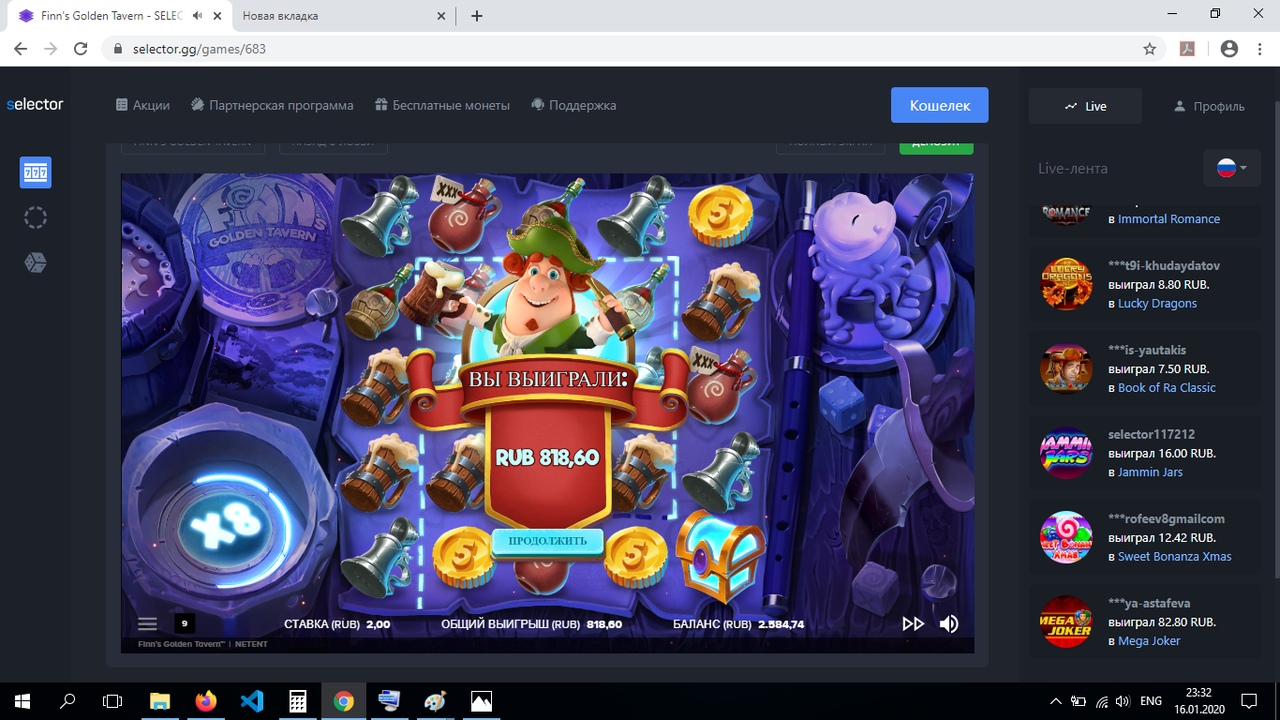Click the dashed circle sidebar icon
The width and height of the screenshot is (1280, 720).
pyautogui.click(x=36, y=218)
